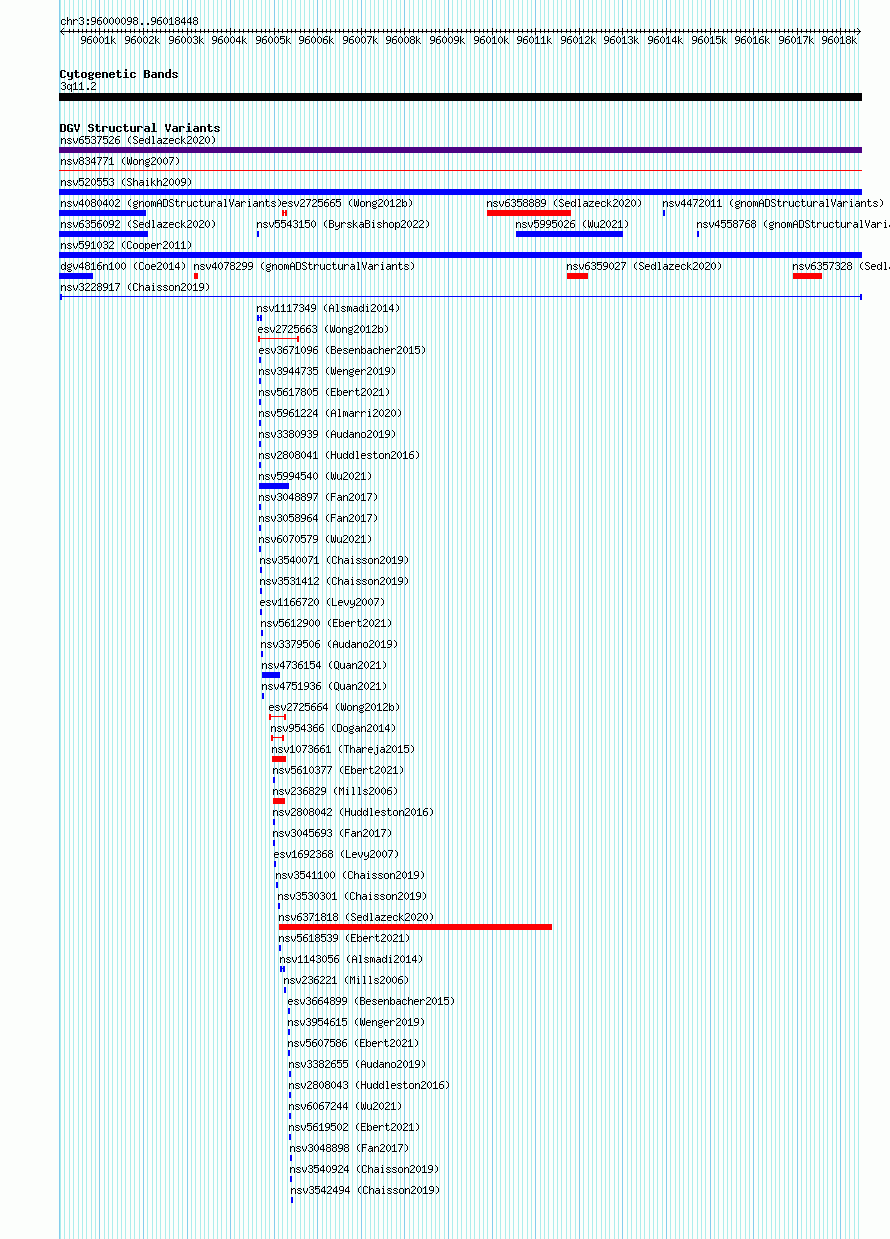Open nsv1117349 (Alsmadi2014) variant
Image resolution: width=890 pixels, height=1239 pixels.
328,308
